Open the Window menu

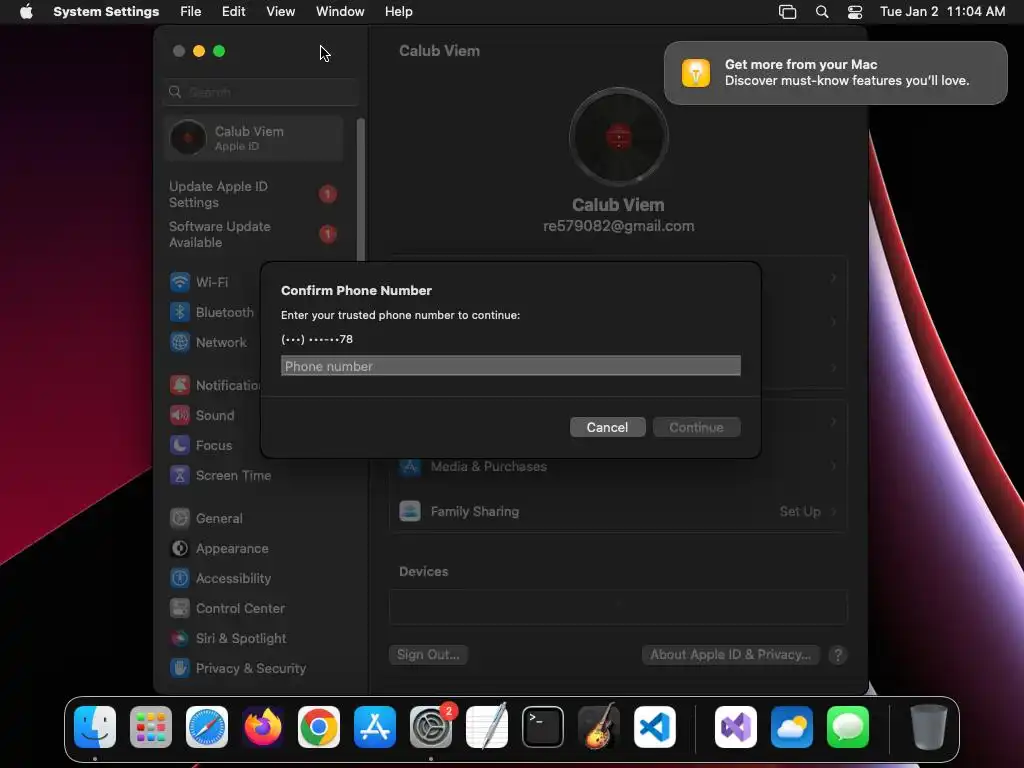point(340,12)
